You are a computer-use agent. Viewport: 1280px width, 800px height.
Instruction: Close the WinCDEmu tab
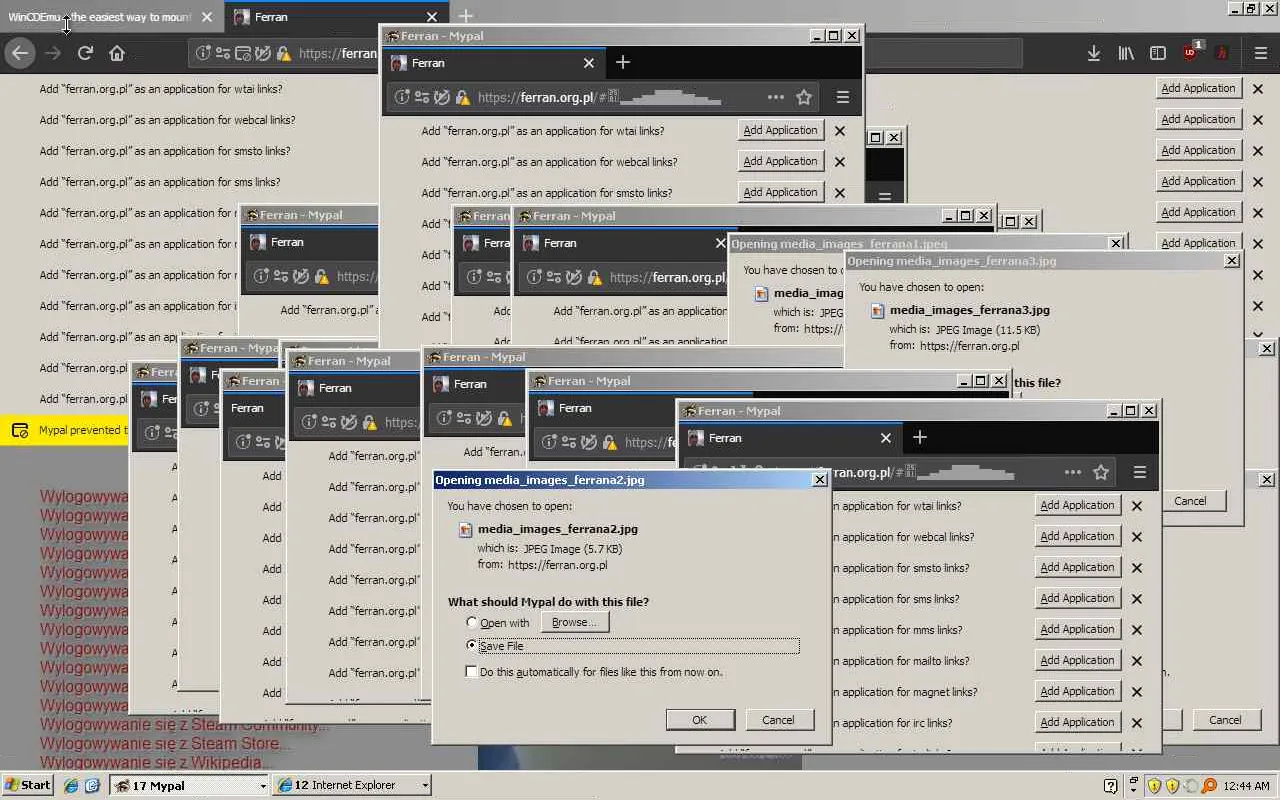pos(207,17)
